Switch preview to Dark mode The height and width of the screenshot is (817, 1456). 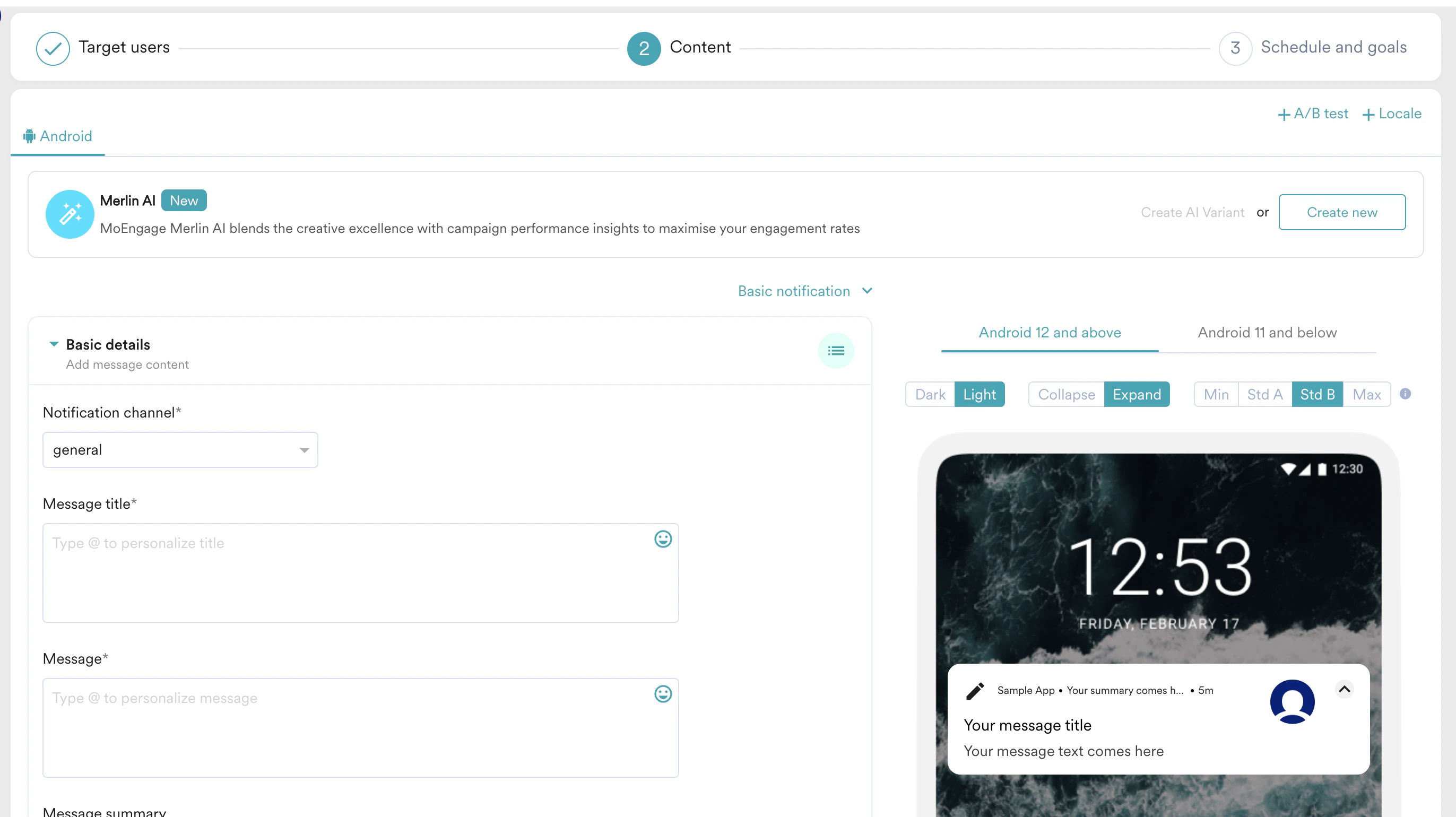[x=930, y=394]
